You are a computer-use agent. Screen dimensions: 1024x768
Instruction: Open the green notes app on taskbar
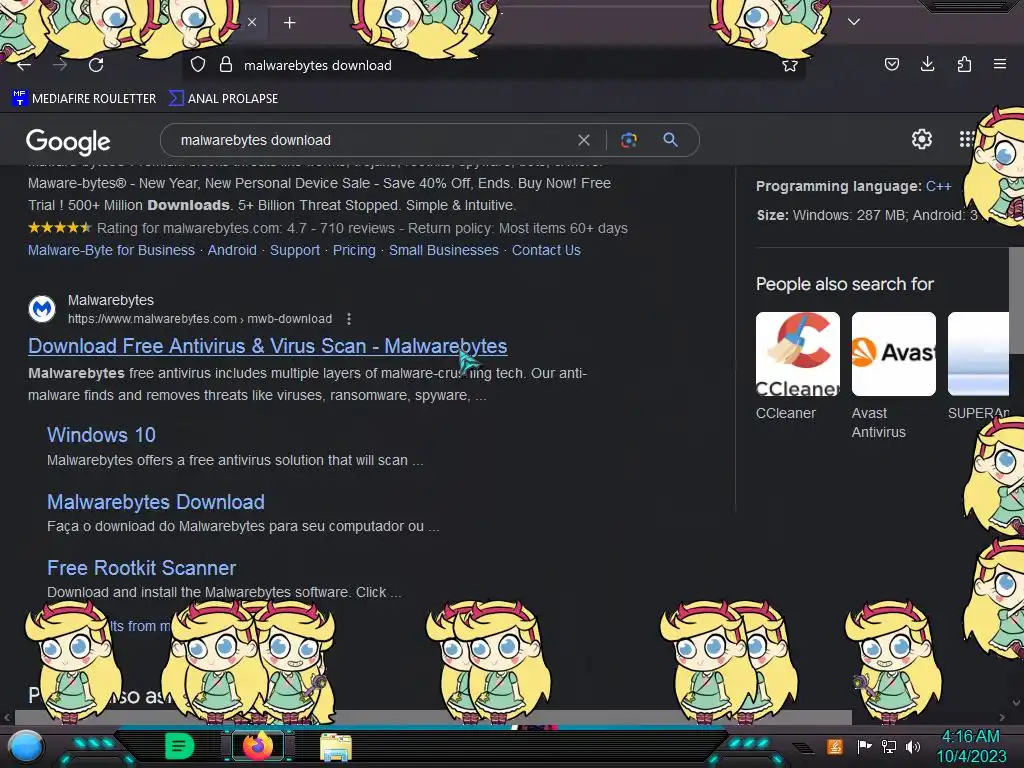(179, 746)
